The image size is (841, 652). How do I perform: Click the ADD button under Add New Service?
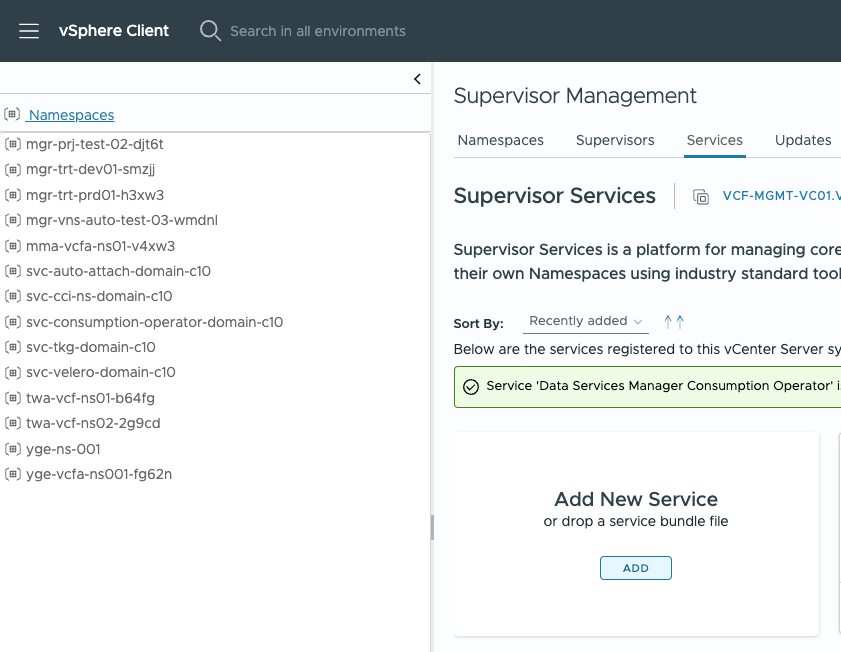tap(635, 567)
